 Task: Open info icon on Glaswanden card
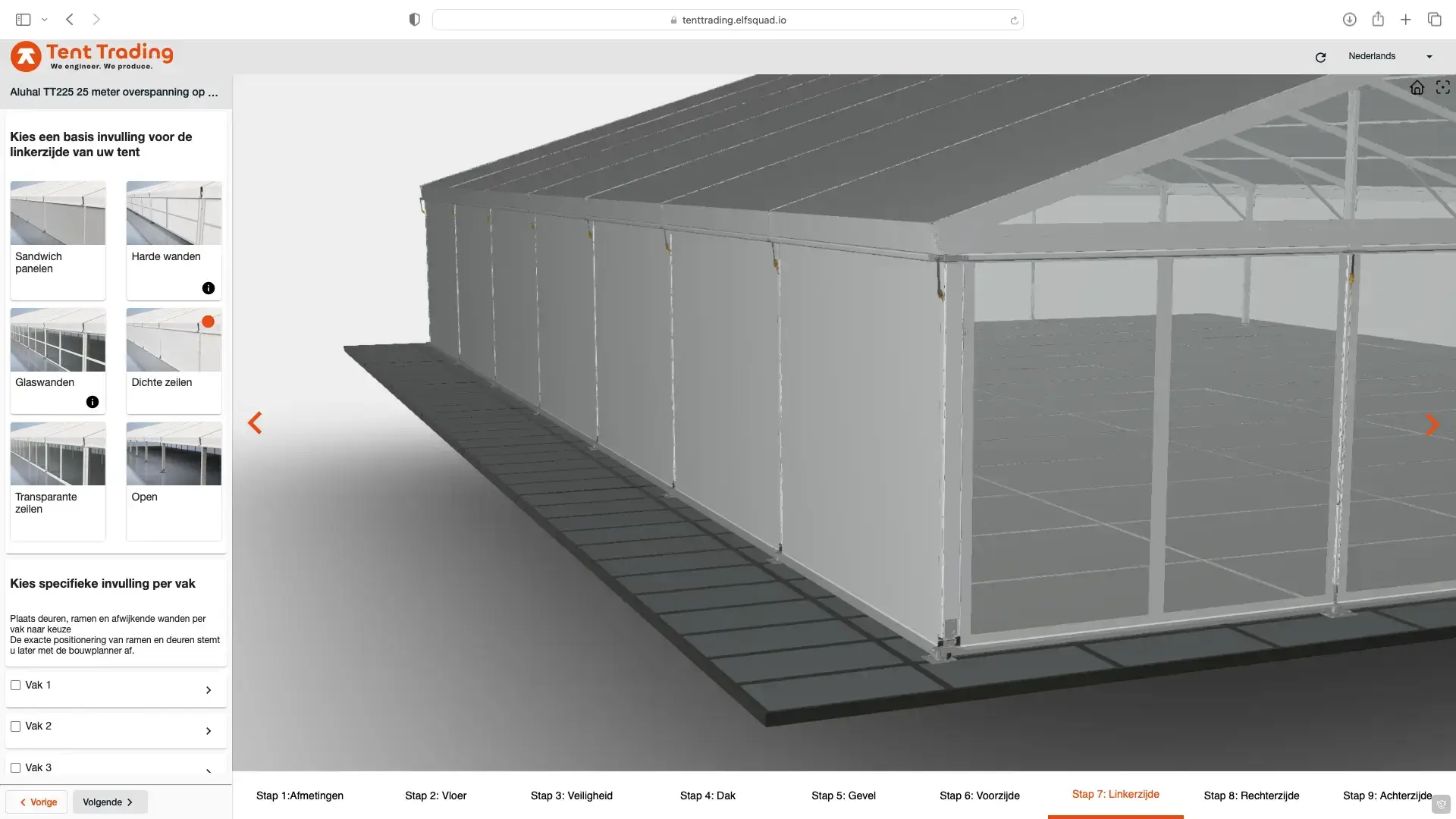click(93, 402)
